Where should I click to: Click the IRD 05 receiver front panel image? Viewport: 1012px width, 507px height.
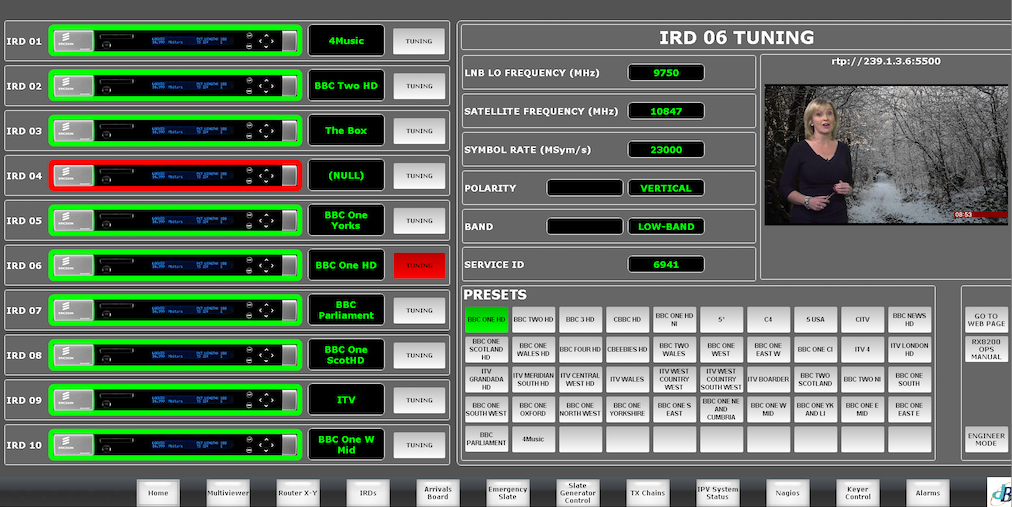click(x=176, y=220)
